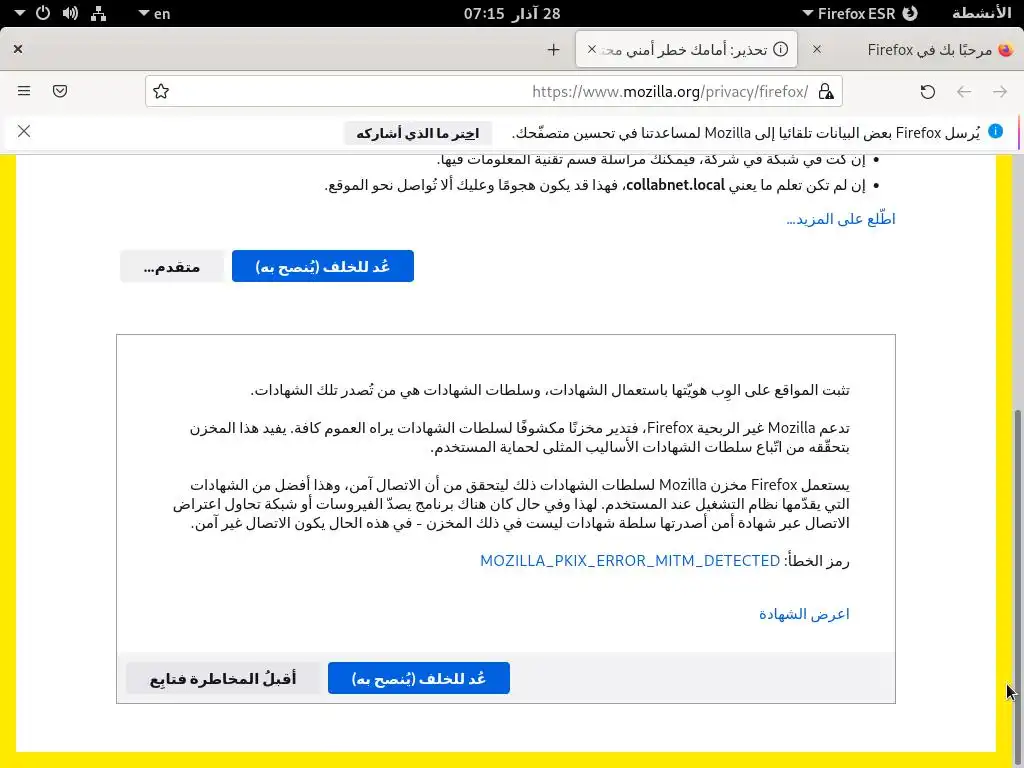Click أقبلُ المخاطرة فتابِع accept risk button
This screenshot has width=1024, height=768.
(223, 679)
